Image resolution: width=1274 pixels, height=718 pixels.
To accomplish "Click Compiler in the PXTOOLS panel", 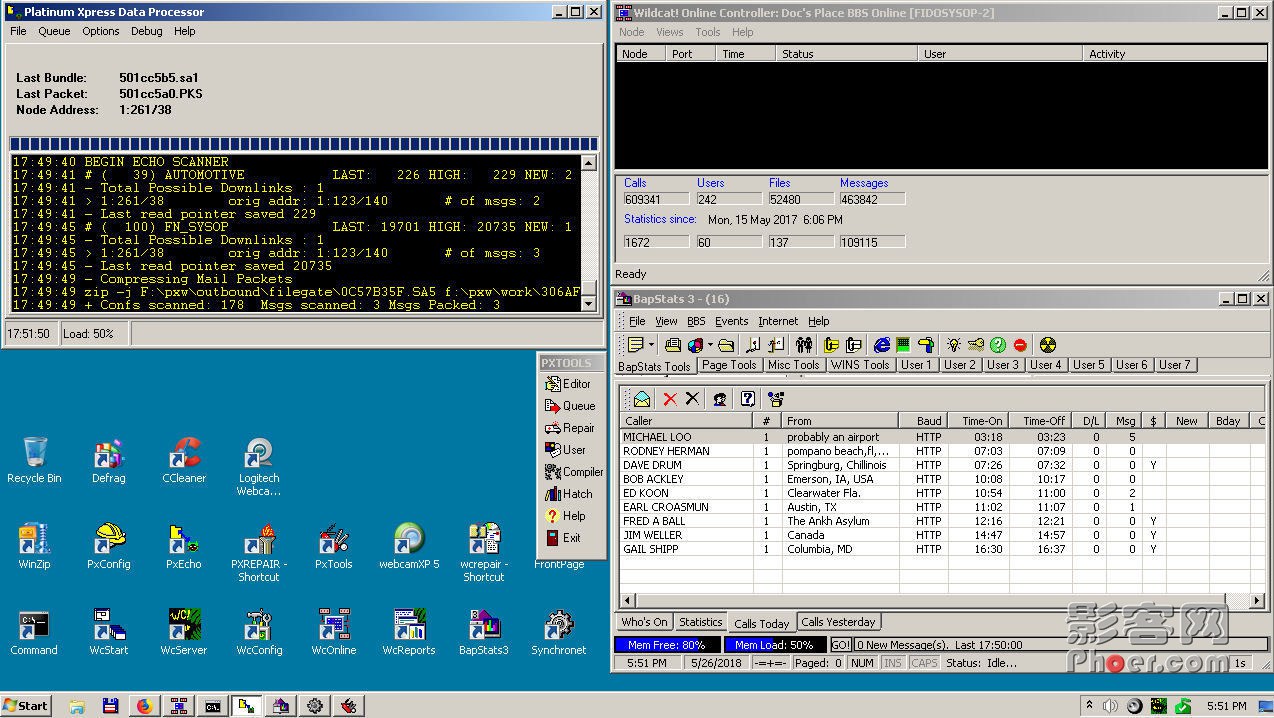I will pos(574,472).
